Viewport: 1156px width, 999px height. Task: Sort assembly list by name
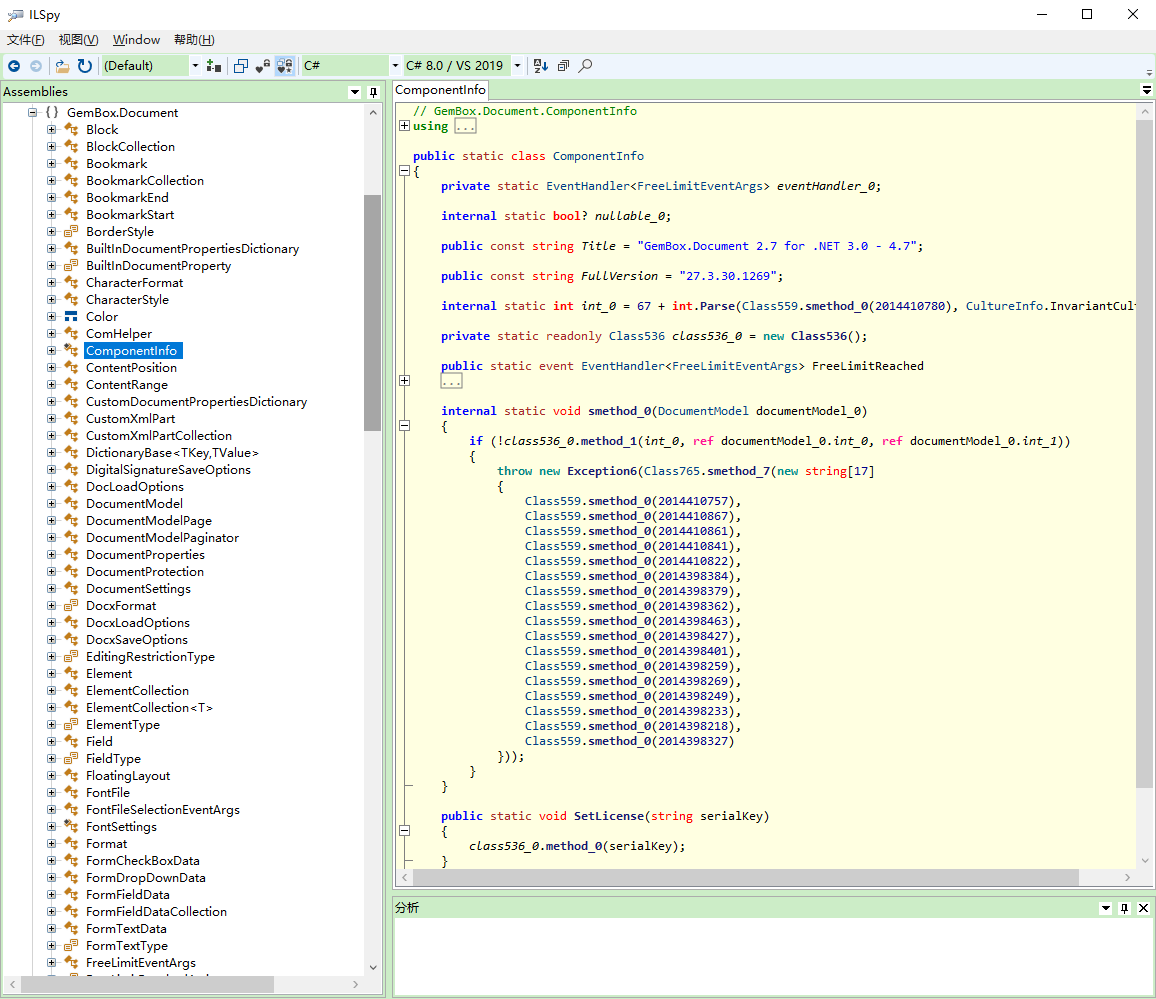tap(540, 66)
